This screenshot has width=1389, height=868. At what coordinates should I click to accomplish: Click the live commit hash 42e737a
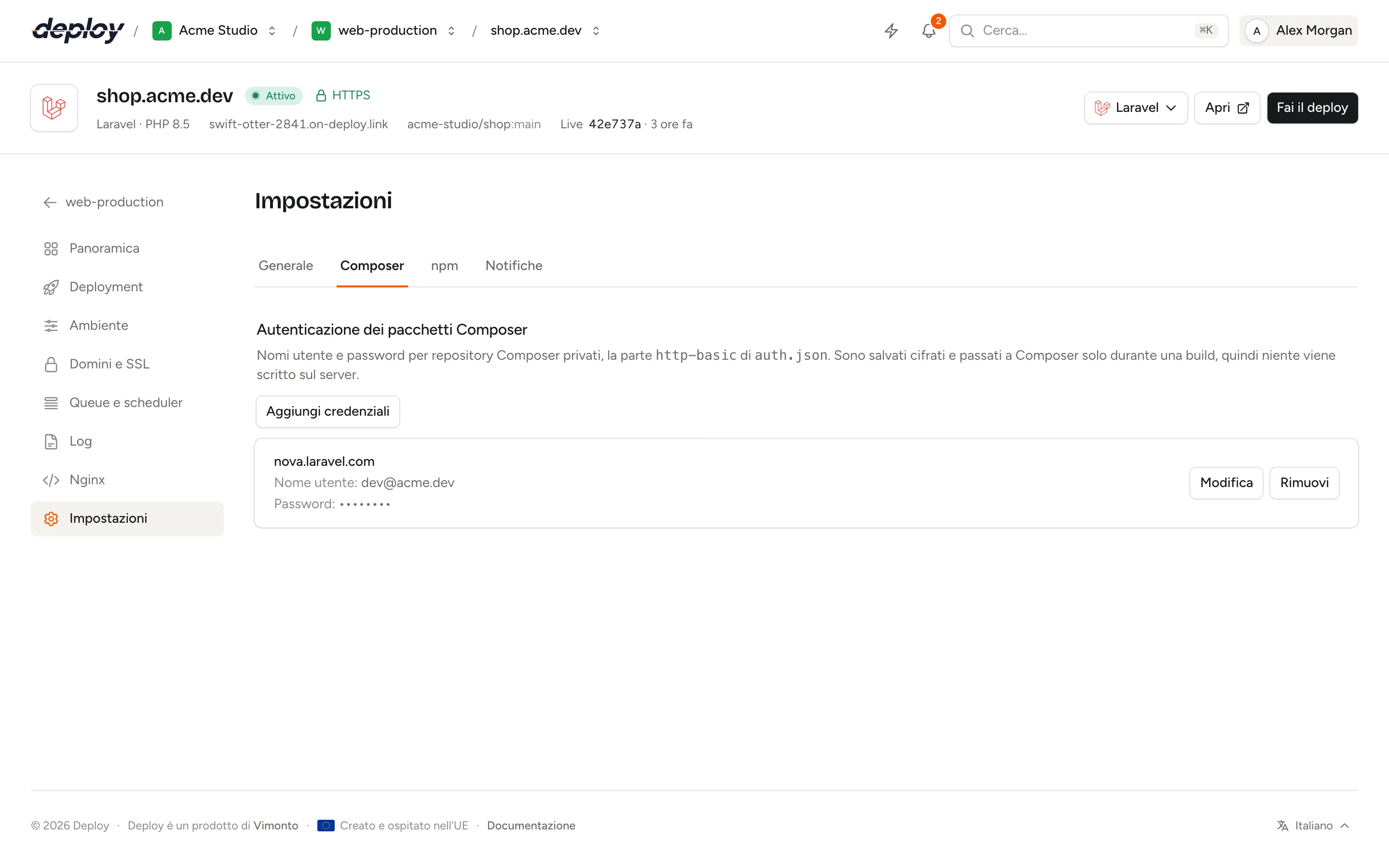pos(614,124)
